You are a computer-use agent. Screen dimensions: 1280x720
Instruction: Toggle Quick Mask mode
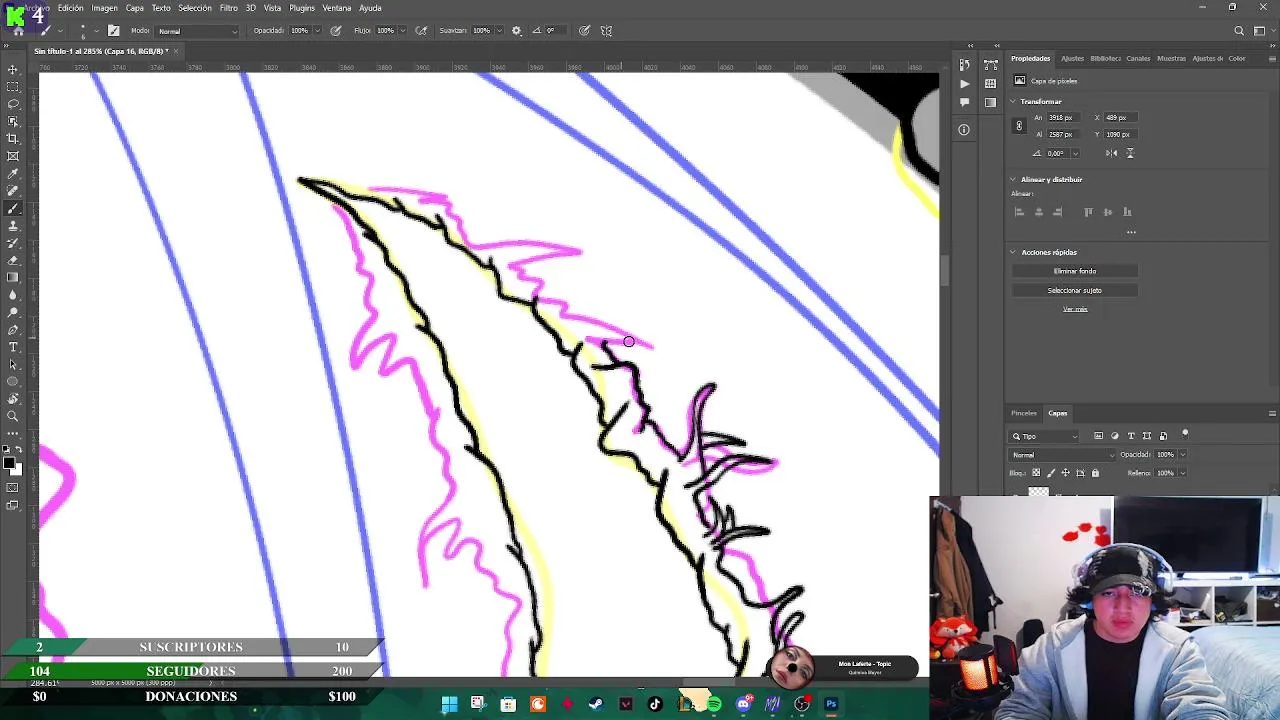click(13, 488)
